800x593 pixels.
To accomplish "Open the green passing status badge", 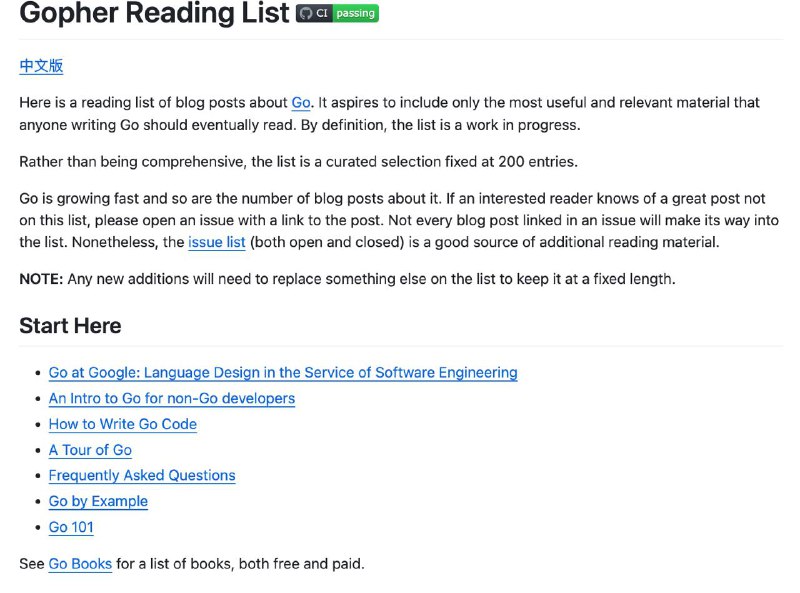I will click(356, 13).
